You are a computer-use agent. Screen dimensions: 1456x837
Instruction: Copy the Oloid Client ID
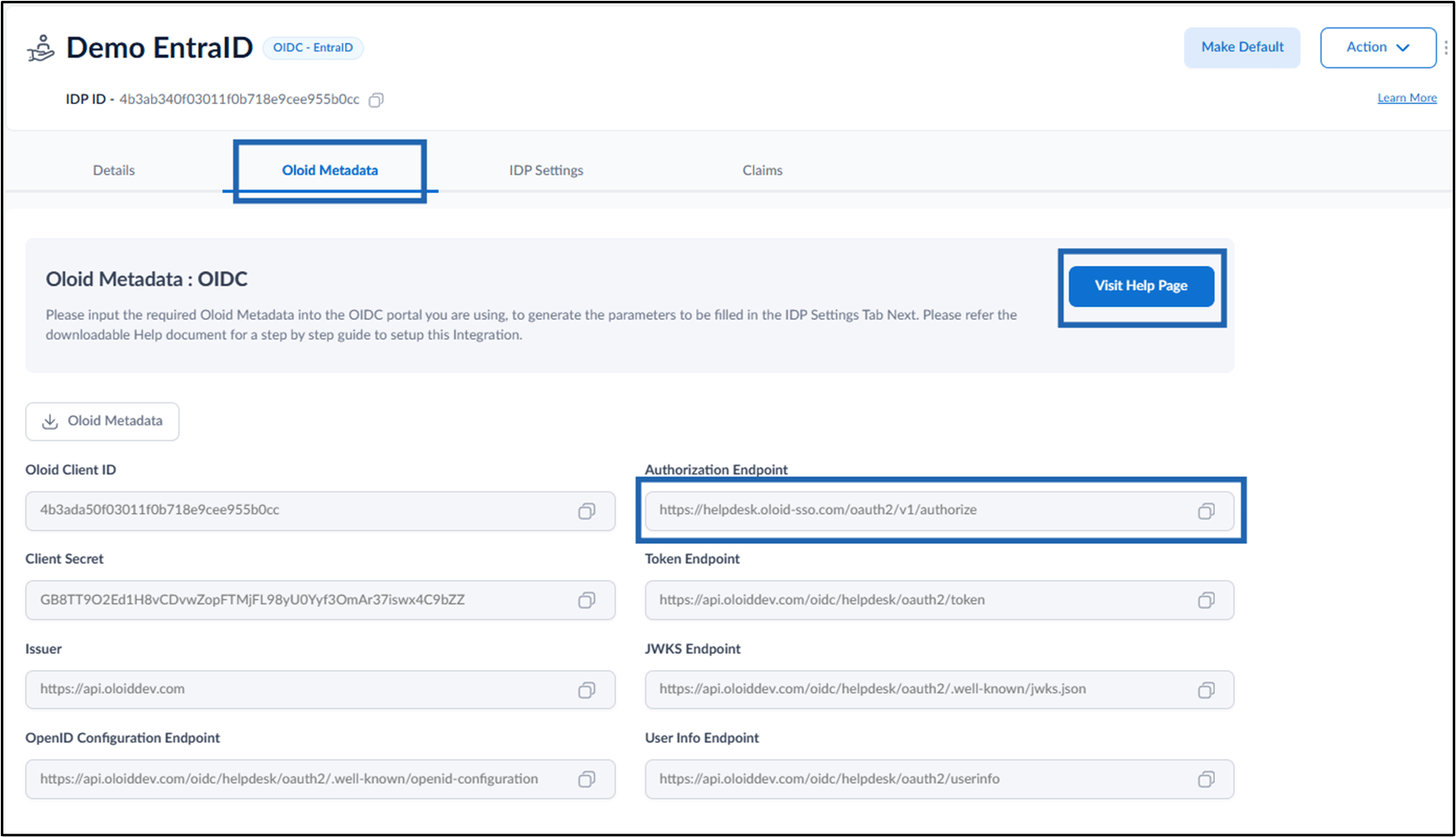pos(586,511)
